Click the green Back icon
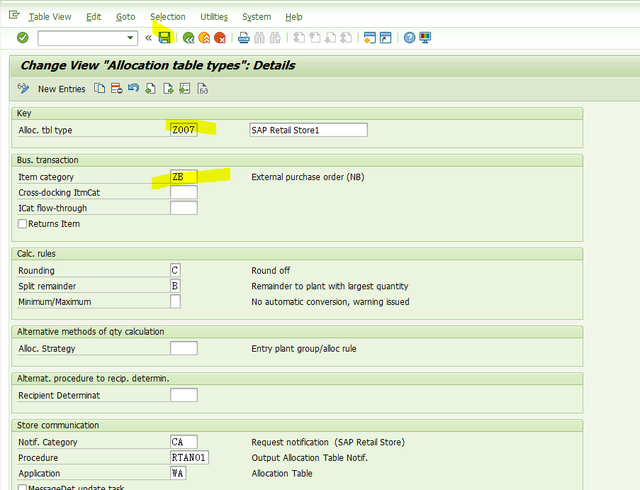This screenshot has height=490, width=640. [x=188, y=38]
